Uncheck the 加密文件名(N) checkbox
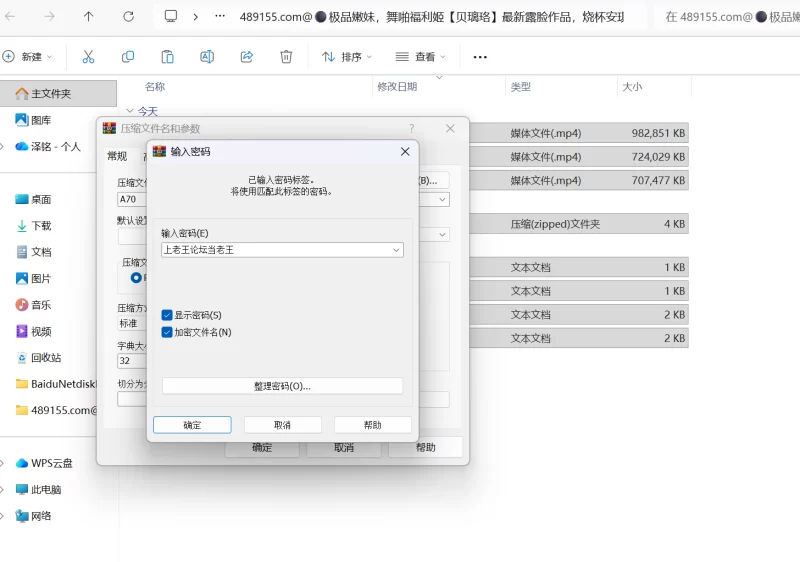Image resolution: width=800 pixels, height=562 pixels. (x=167, y=332)
